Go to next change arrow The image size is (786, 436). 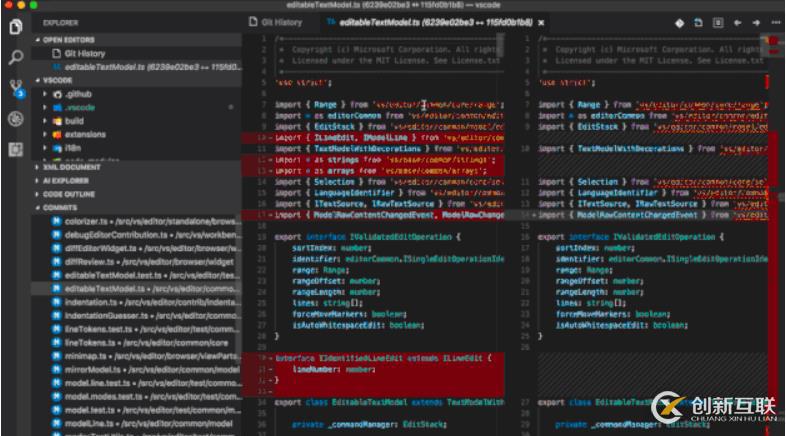[x=756, y=23]
